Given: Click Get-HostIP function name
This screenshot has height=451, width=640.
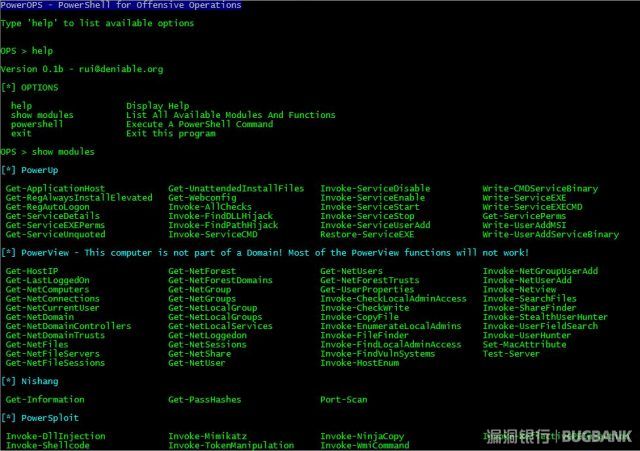Looking at the screenshot, I should [x=31, y=271].
